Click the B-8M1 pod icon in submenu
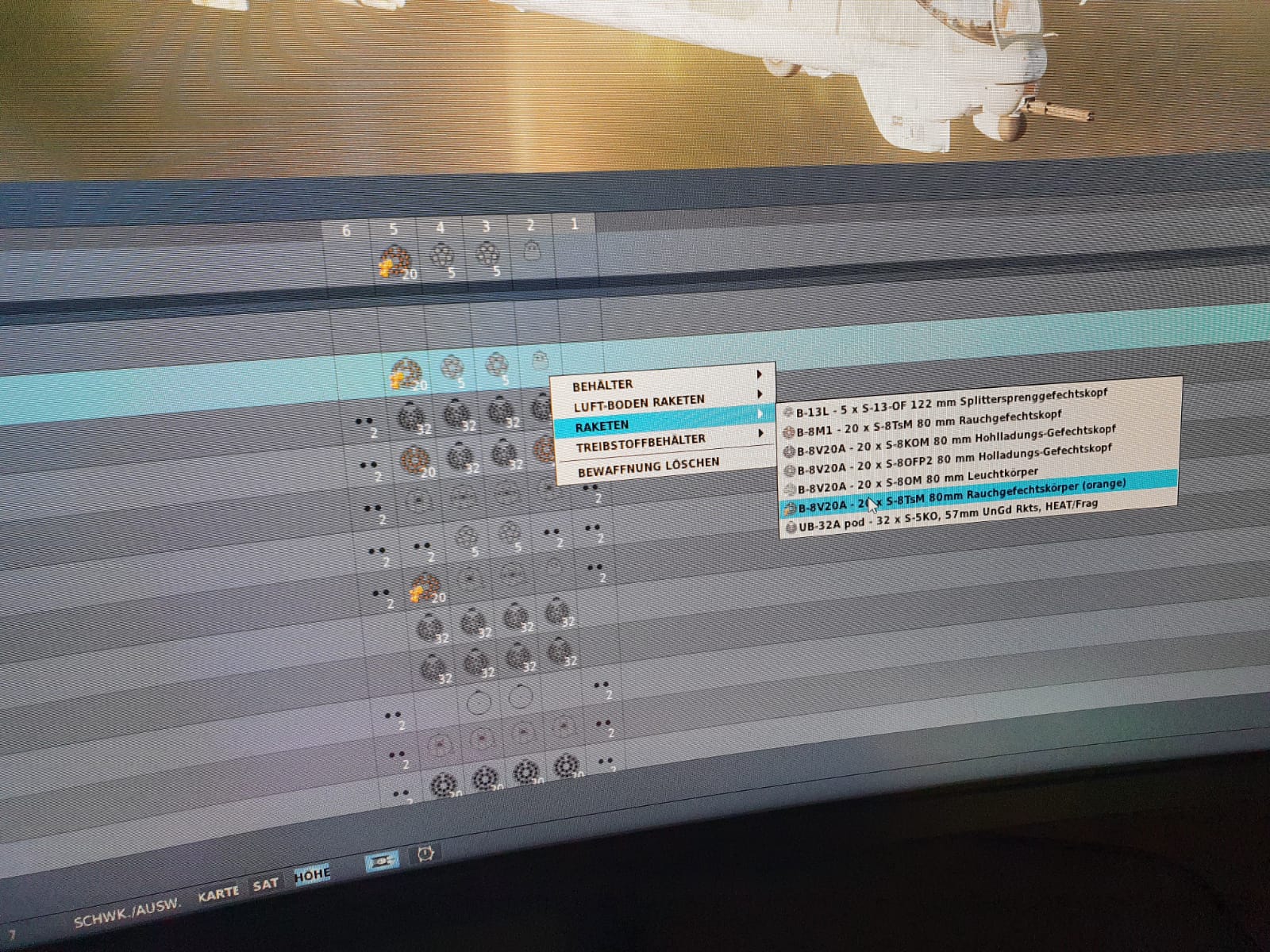 [x=789, y=432]
